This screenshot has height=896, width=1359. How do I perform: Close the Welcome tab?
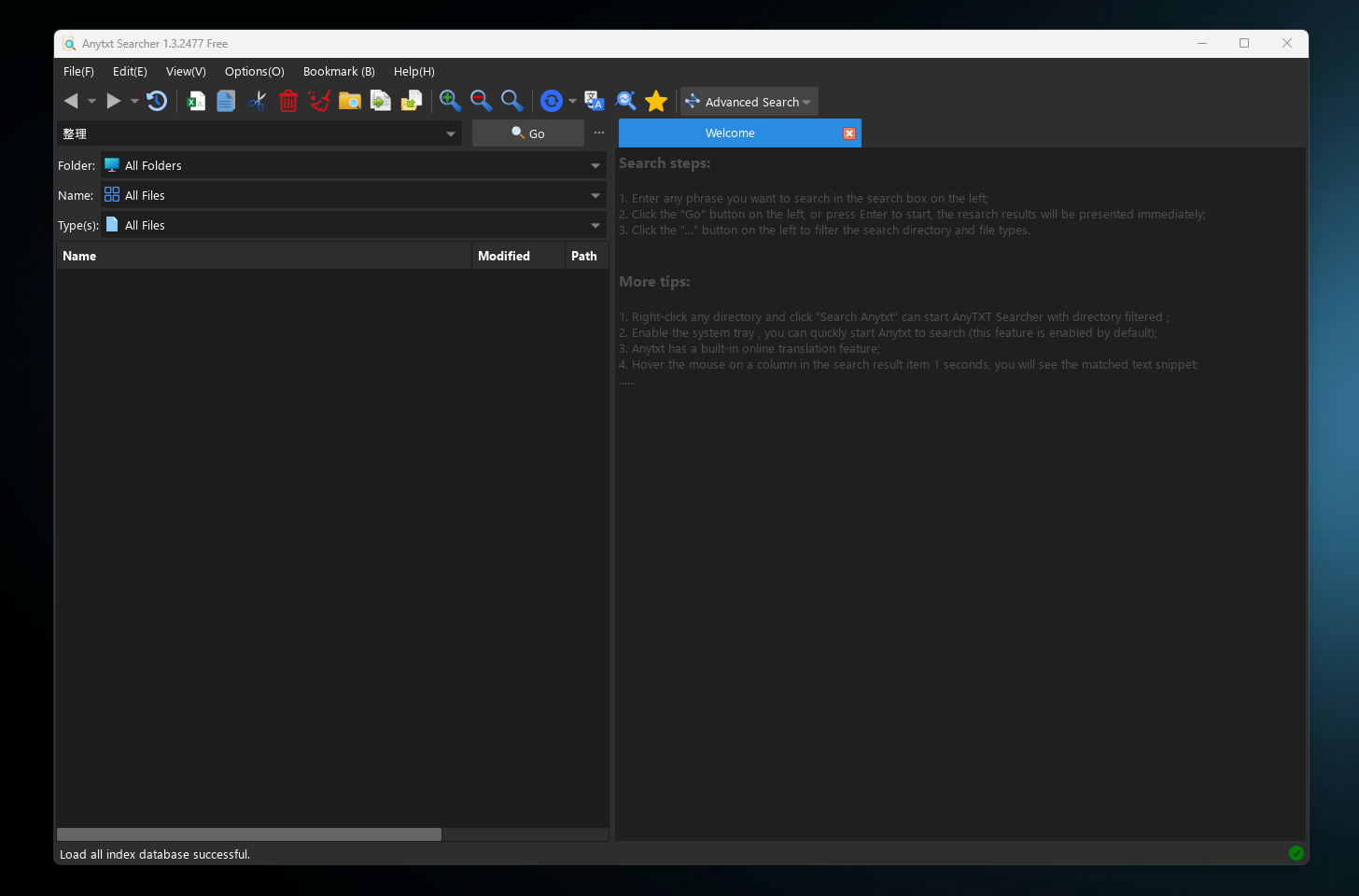pyautogui.click(x=849, y=133)
